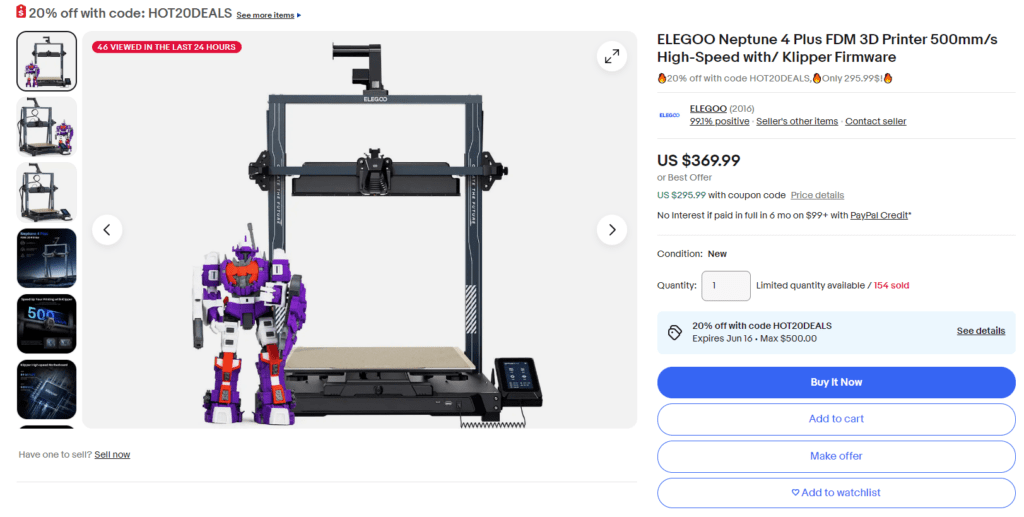Go to the previous product image arrow
Image resolution: width=1024 pixels, height=517 pixels.
[107, 230]
